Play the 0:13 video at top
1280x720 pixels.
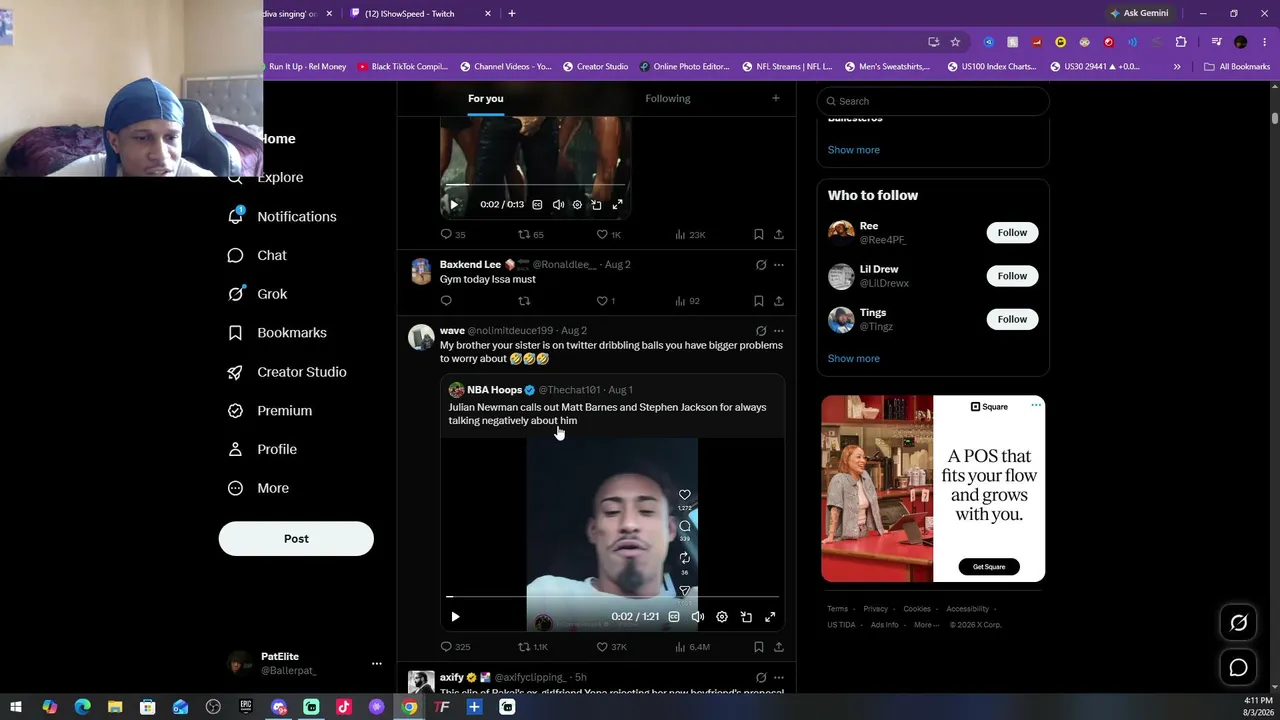click(x=454, y=205)
